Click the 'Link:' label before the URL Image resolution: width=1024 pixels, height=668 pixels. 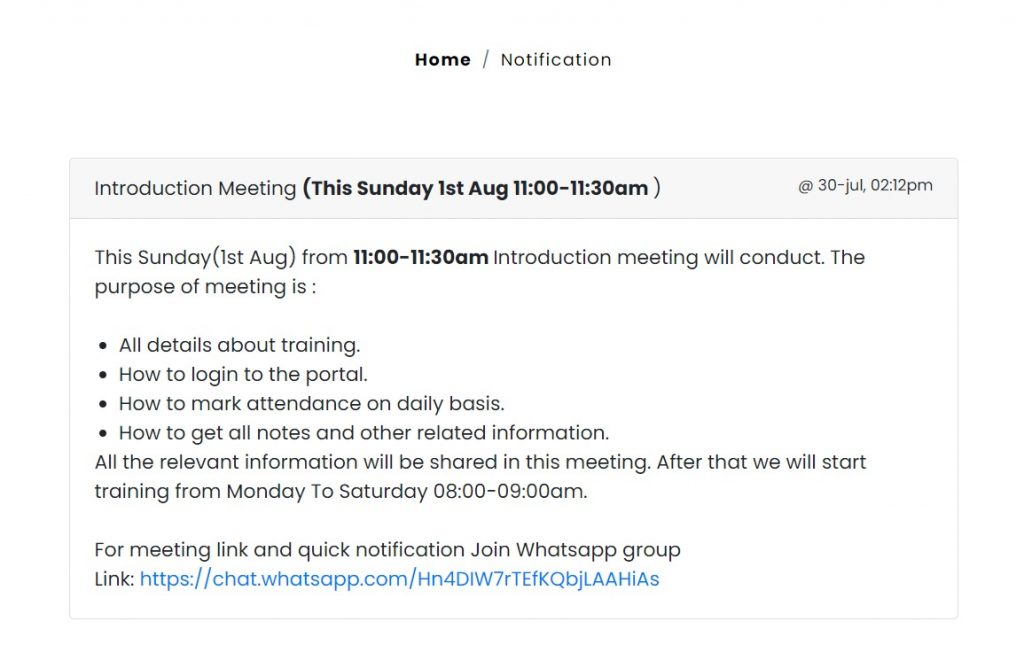click(114, 579)
